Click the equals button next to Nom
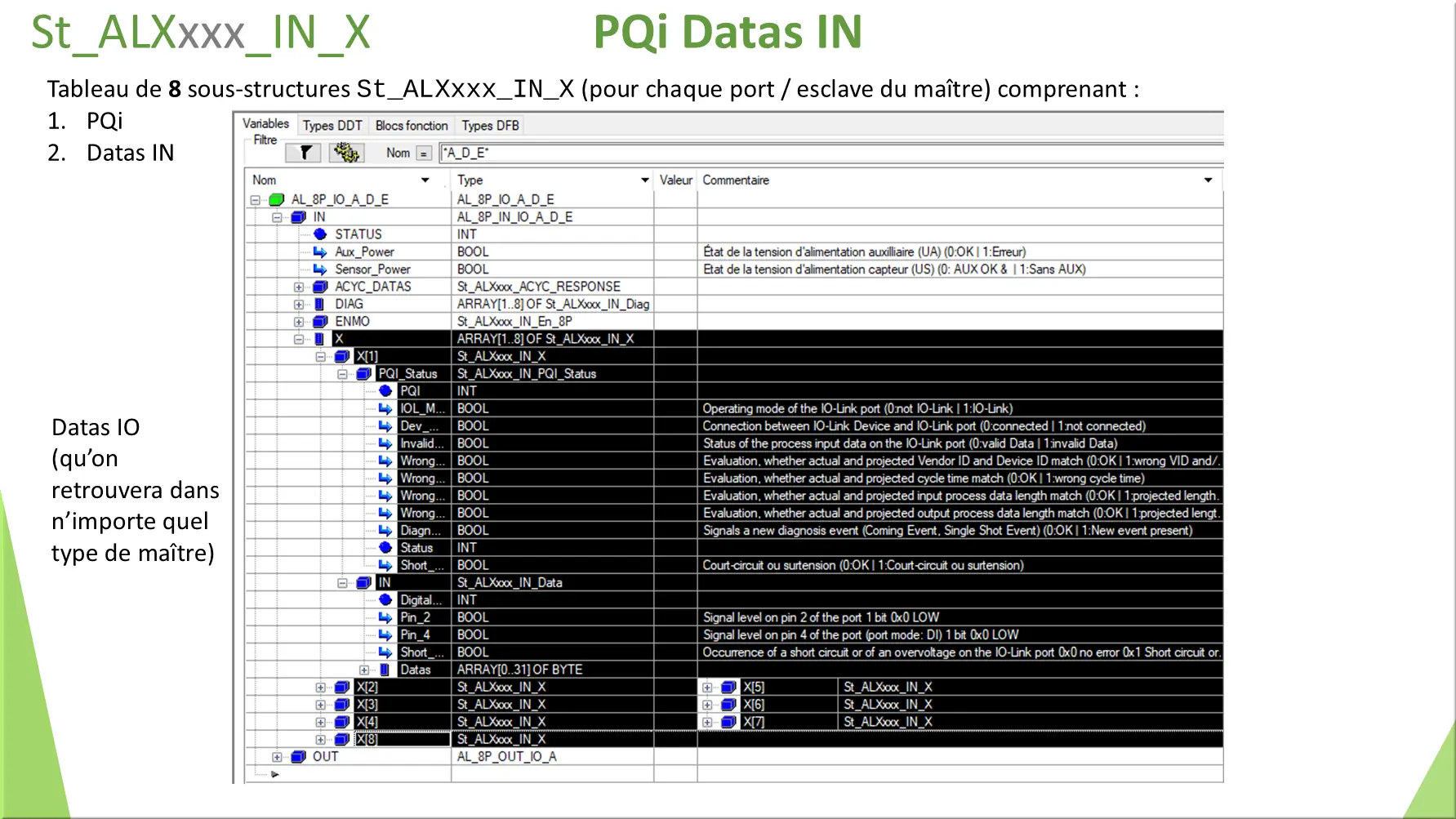 click(423, 154)
